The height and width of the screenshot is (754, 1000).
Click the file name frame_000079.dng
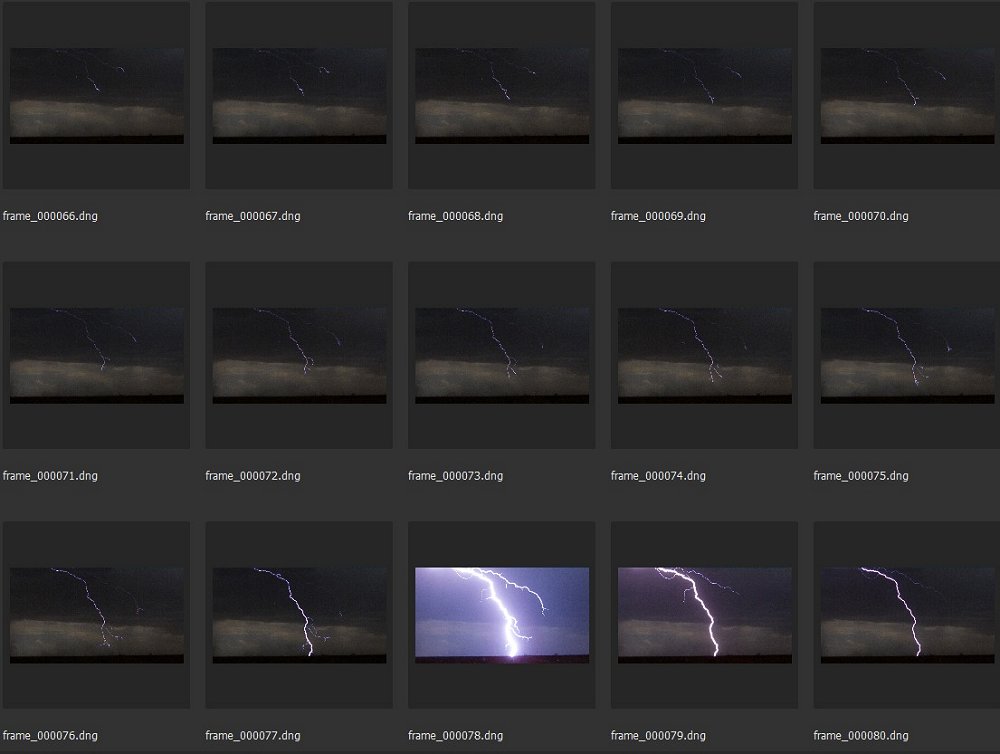[659, 736]
